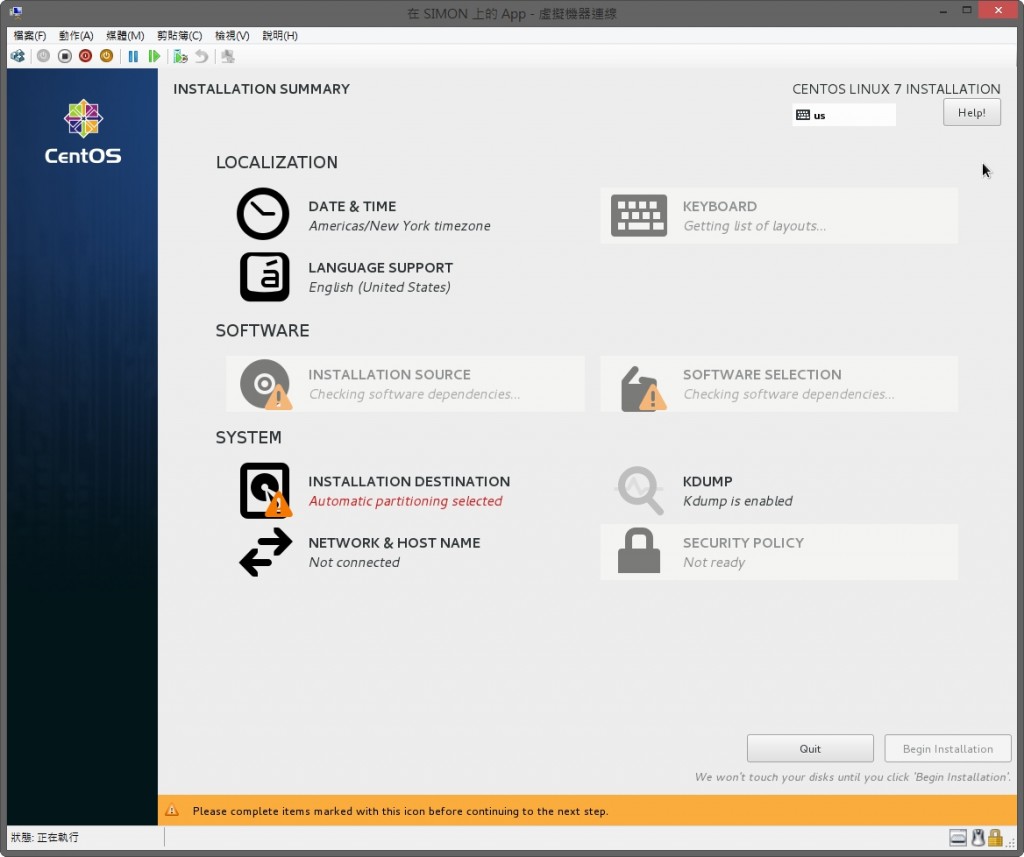Click the warning triangle in the orange notice bar
The height and width of the screenshot is (857, 1024).
(172, 811)
